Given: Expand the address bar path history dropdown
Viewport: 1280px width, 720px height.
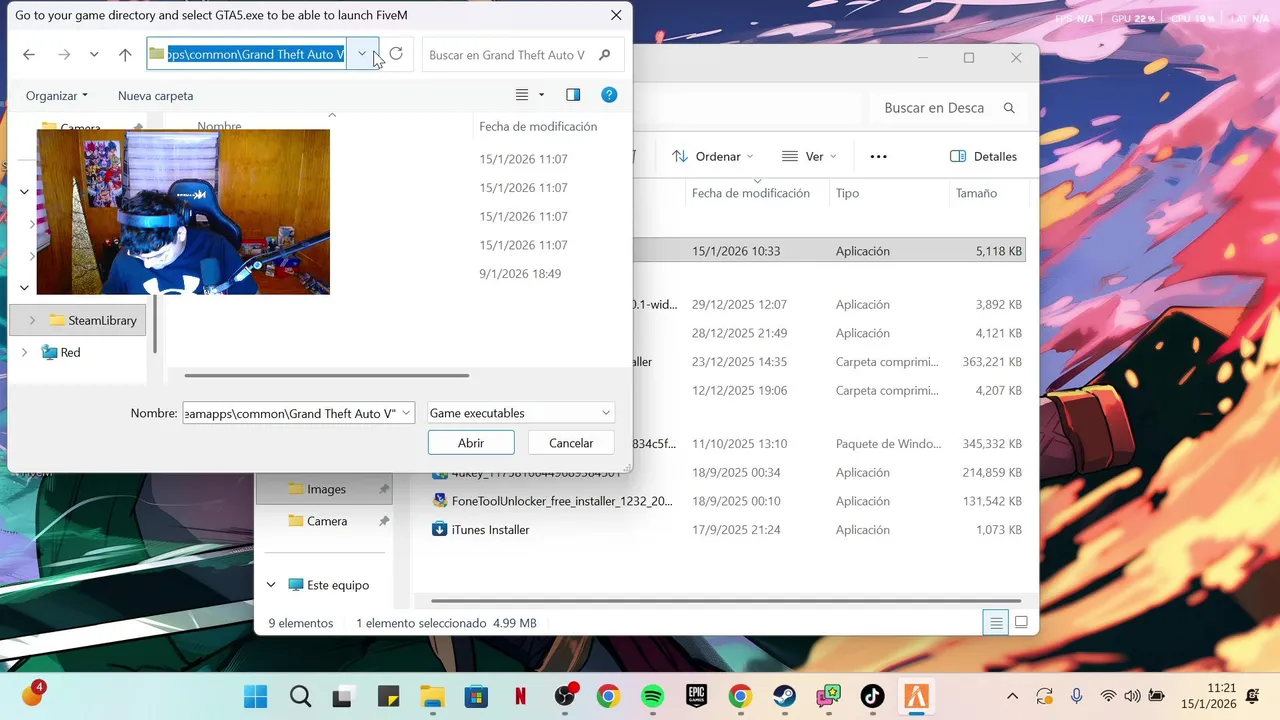Looking at the screenshot, I should click(x=362, y=54).
